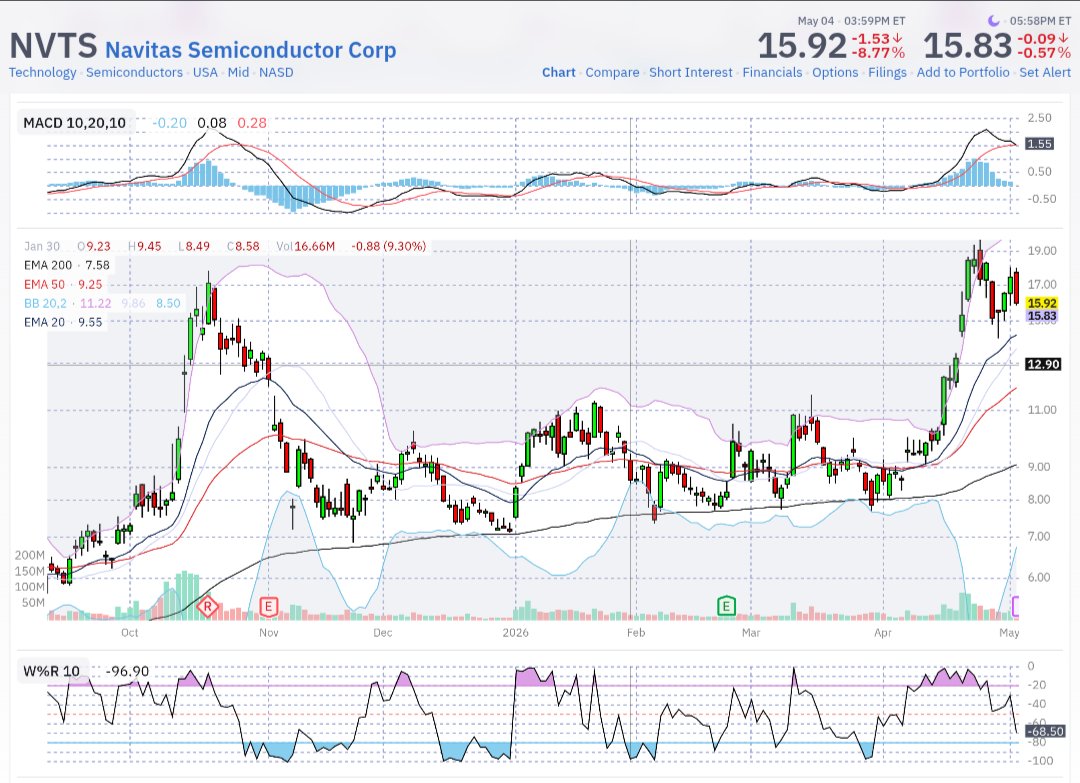Click the -96.90 W%R reading
The width and height of the screenshot is (1080, 783).
[x=127, y=671]
